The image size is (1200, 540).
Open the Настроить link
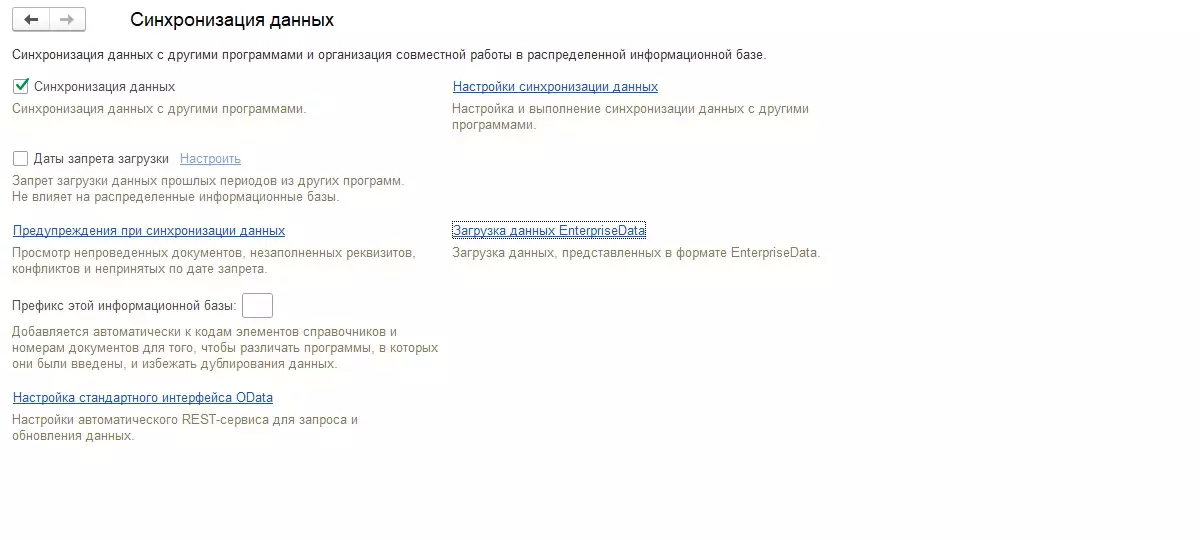coord(210,159)
